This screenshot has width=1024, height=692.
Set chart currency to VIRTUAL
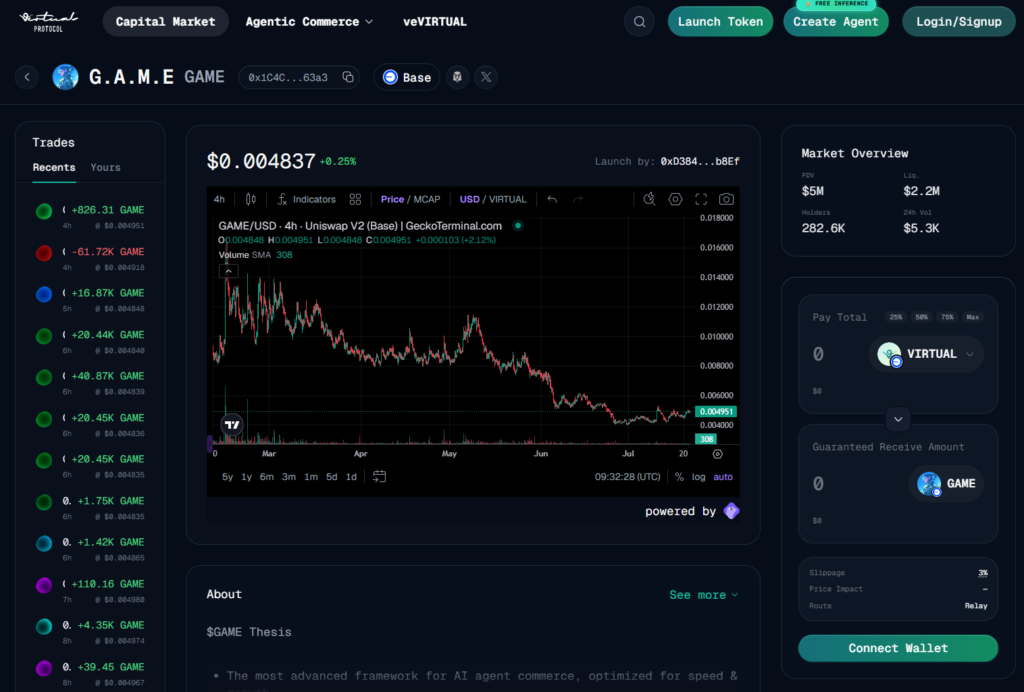coord(507,199)
